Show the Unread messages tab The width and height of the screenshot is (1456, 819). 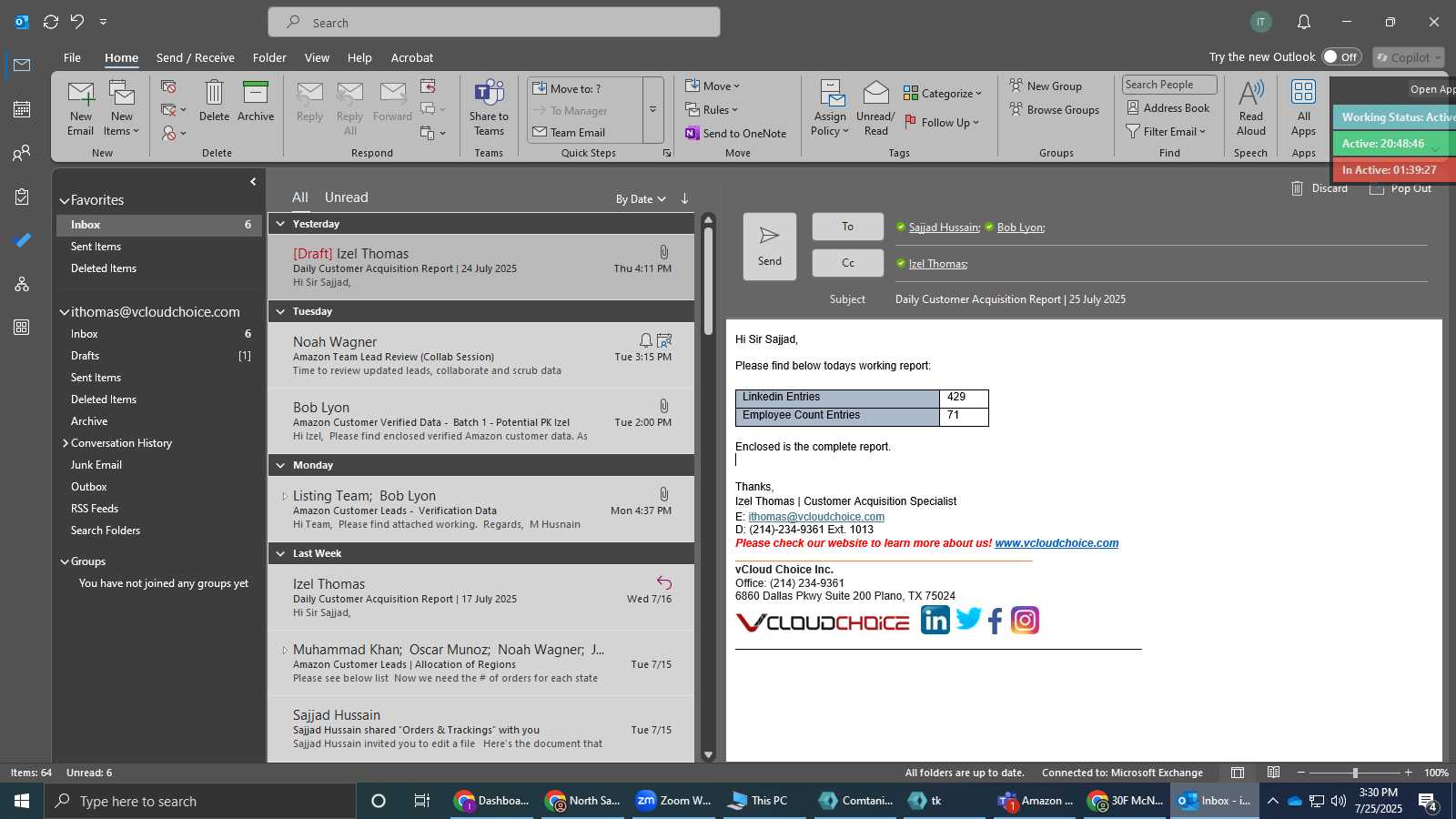coord(347,197)
